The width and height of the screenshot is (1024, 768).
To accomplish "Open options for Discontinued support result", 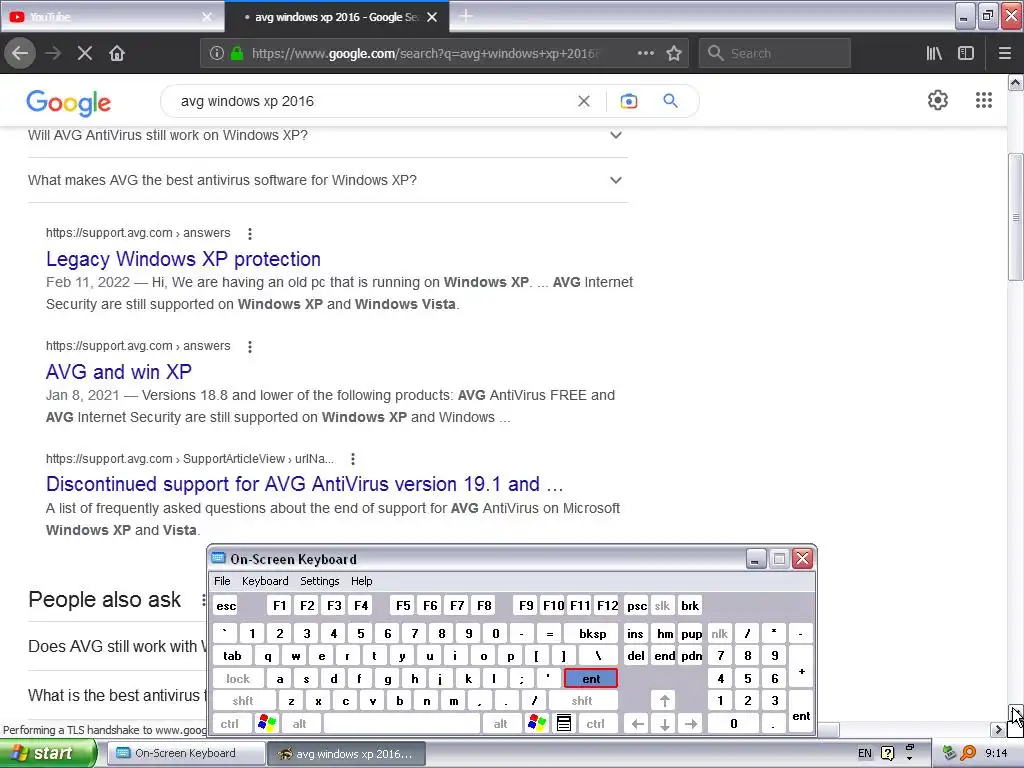I will (x=353, y=459).
